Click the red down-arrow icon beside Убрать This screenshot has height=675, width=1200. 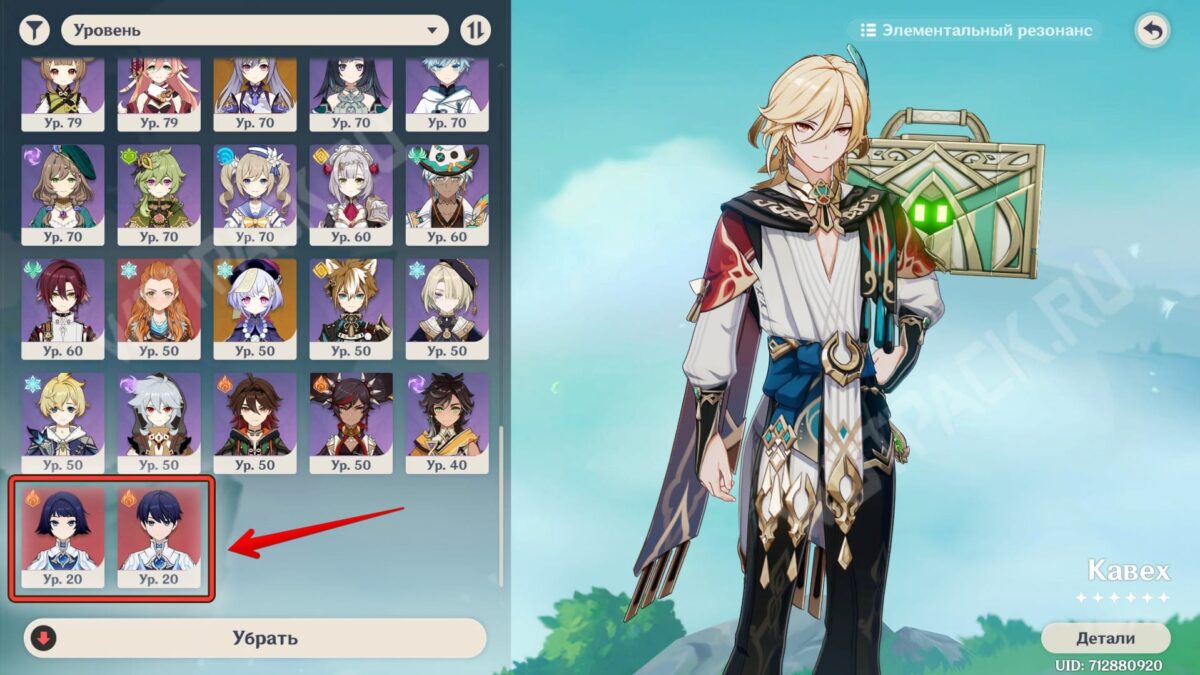tap(44, 638)
